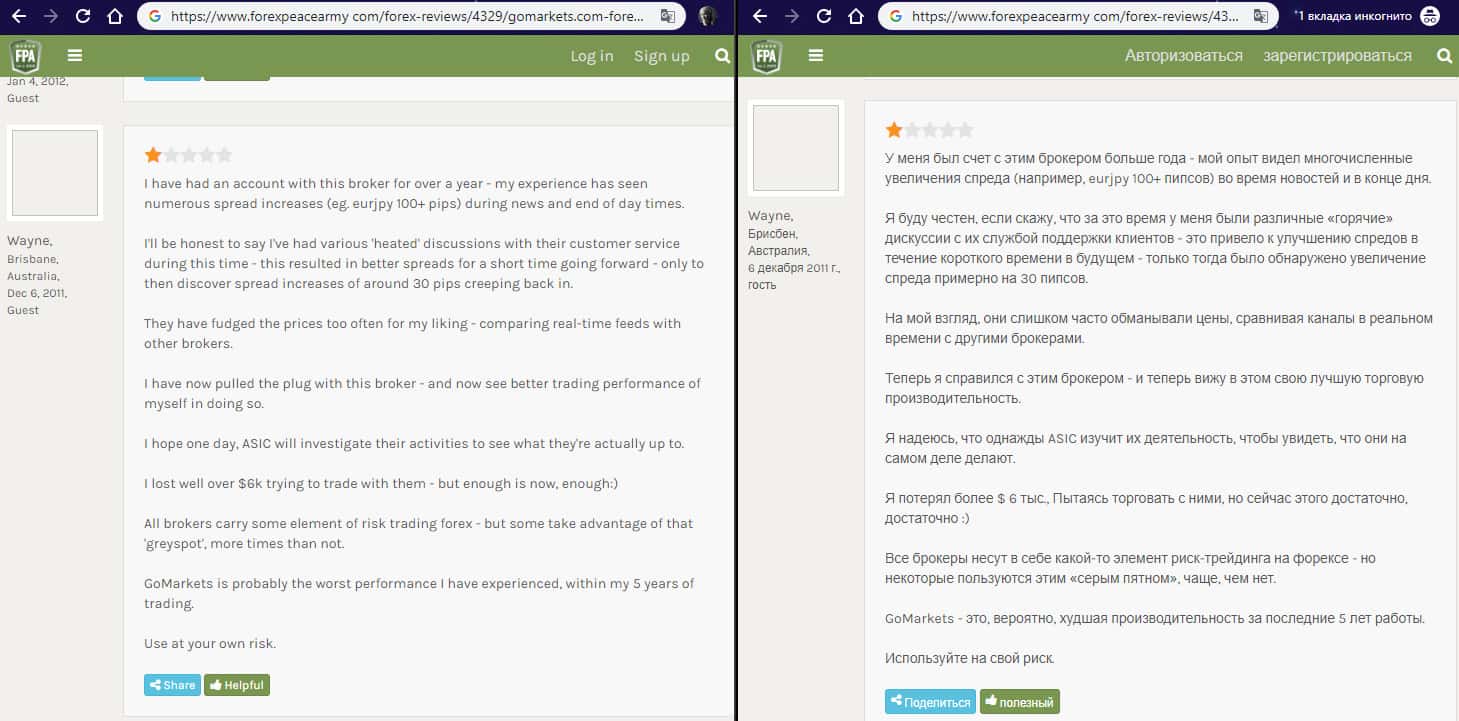The image size is (1459, 721).
Task: Click forward arrow in the English browser window
Action: [51, 16]
